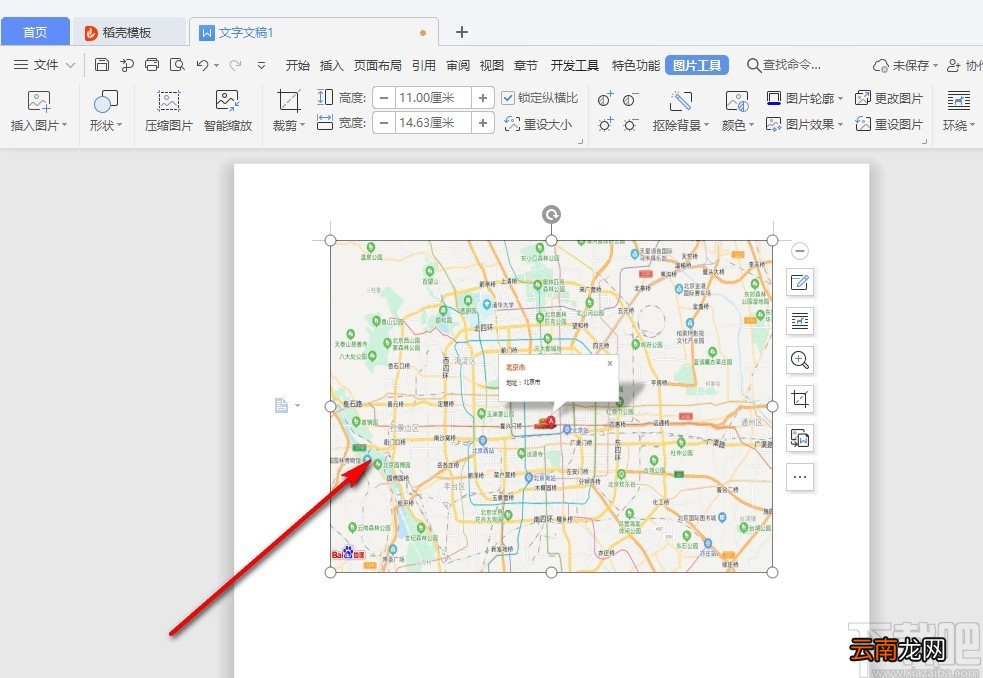The image size is (983, 678).
Task: Open the 章节 Chapter tab
Action: pos(525,65)
